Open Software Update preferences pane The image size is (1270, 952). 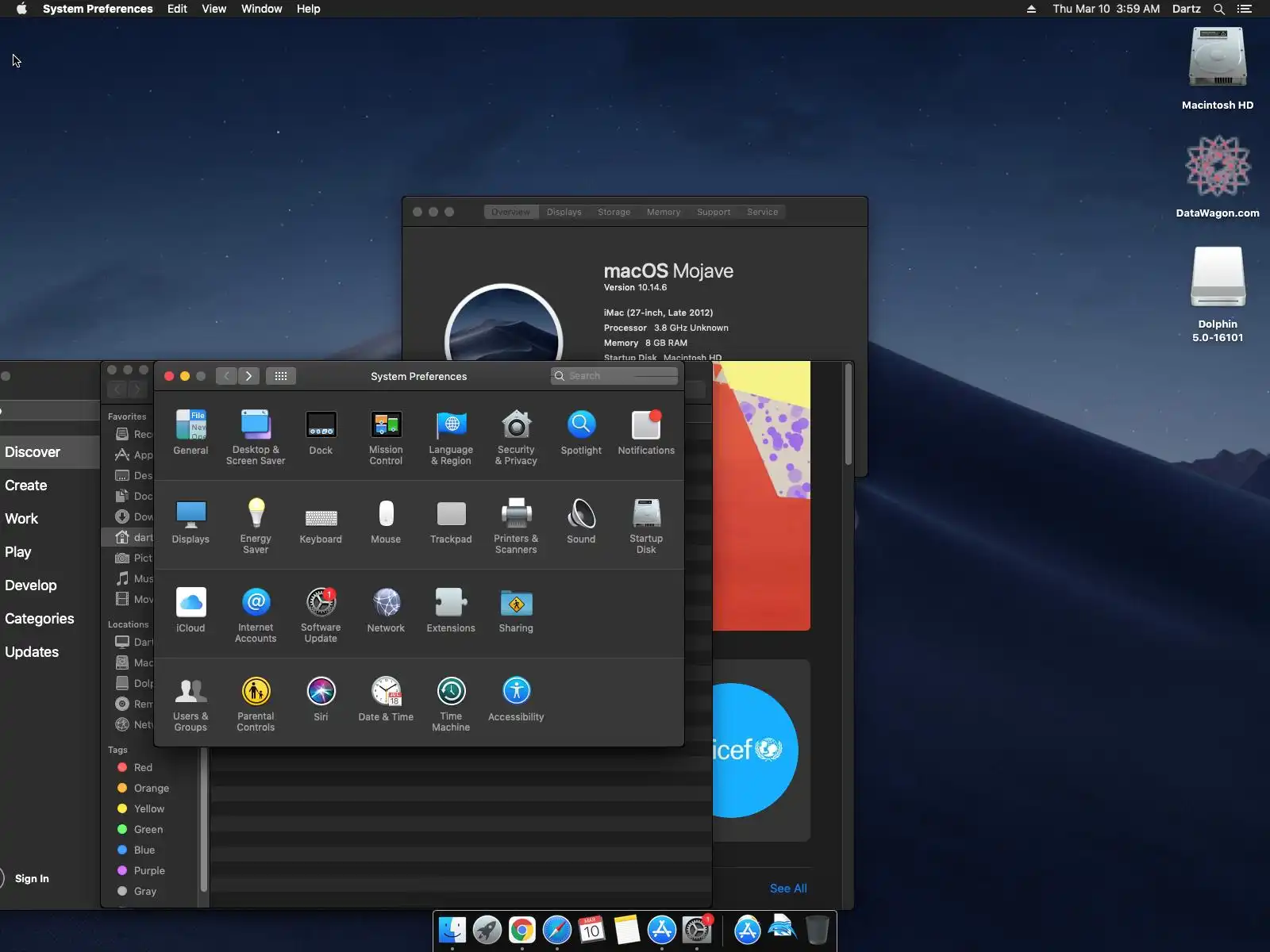321,615
